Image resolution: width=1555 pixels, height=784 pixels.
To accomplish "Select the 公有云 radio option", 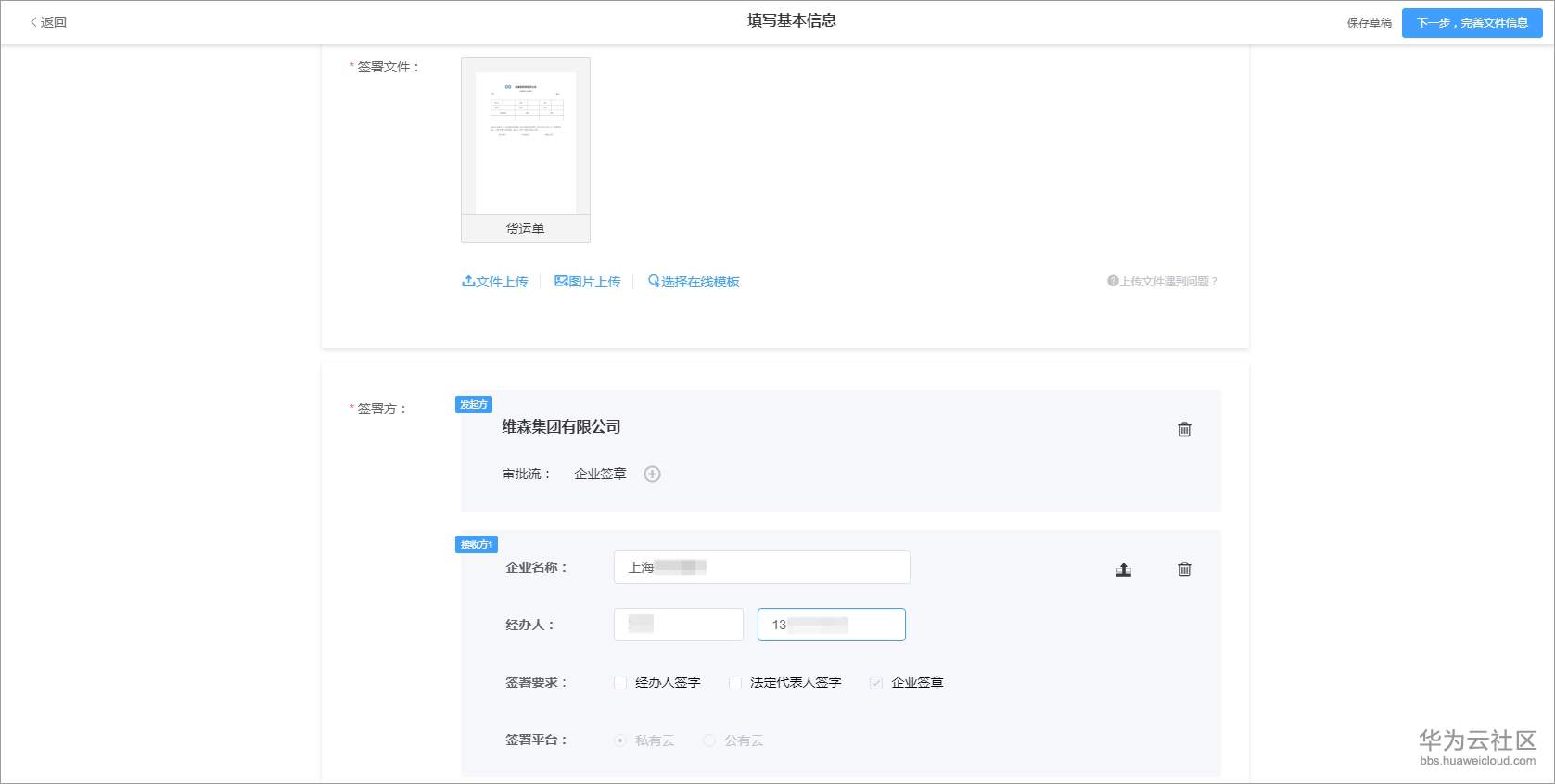I will [x=709, y=740].
